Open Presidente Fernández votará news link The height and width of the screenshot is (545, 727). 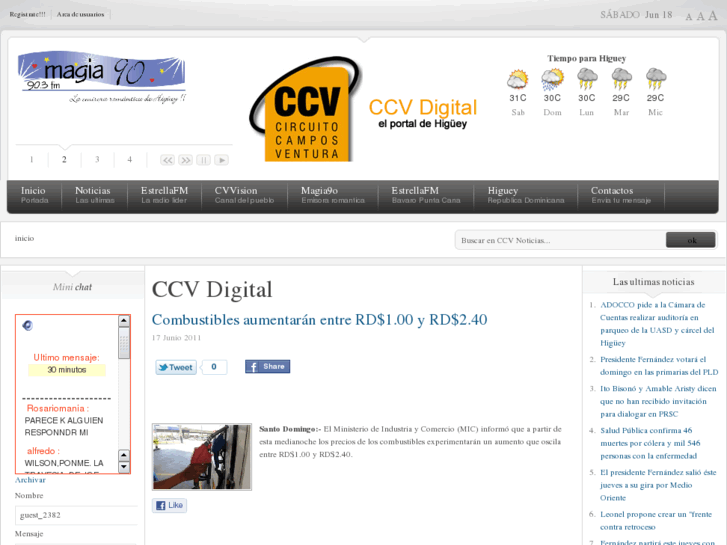pyautogui.click(x=659, y=366)
